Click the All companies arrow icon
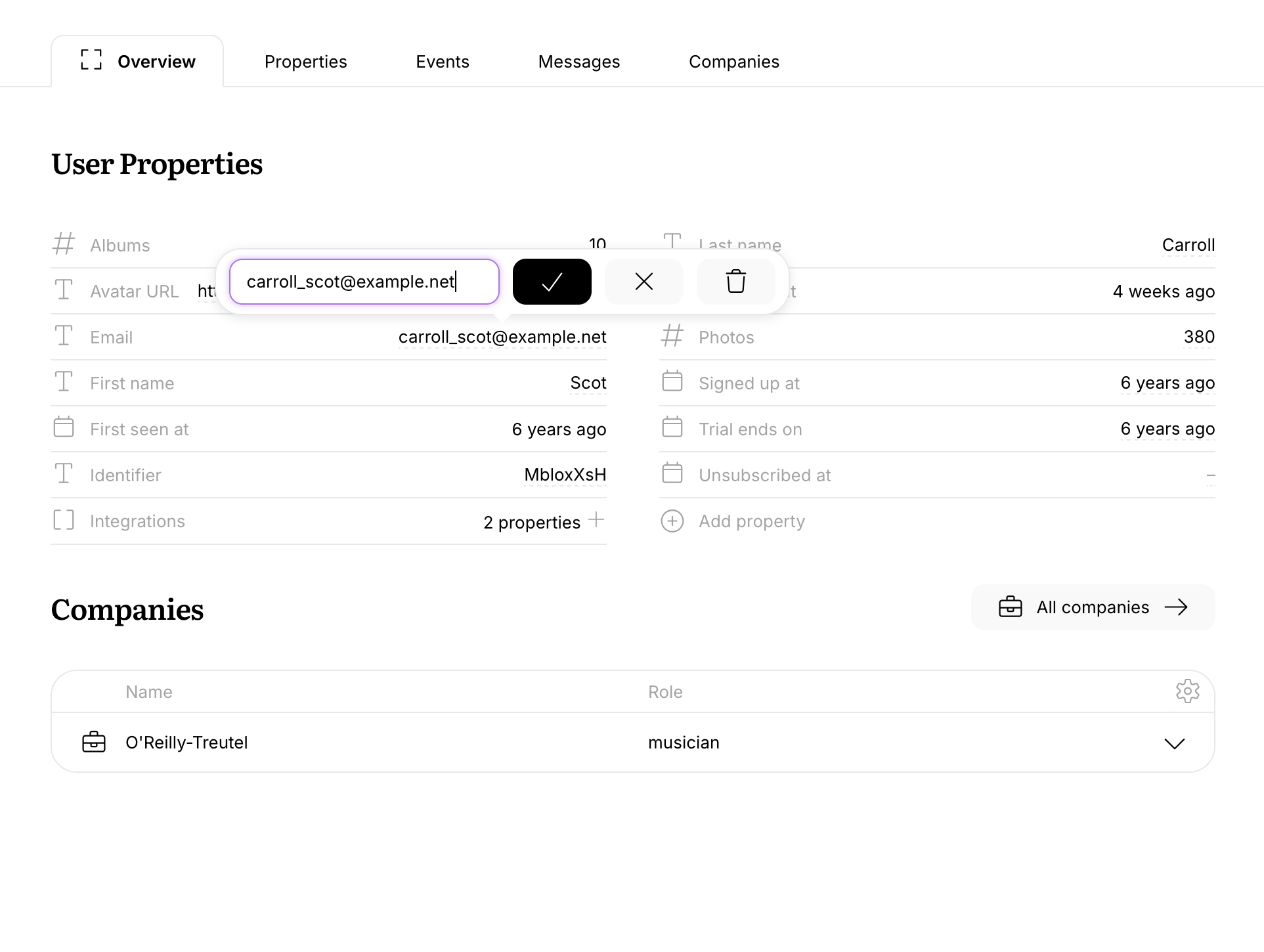 (x=1176, y=607)
